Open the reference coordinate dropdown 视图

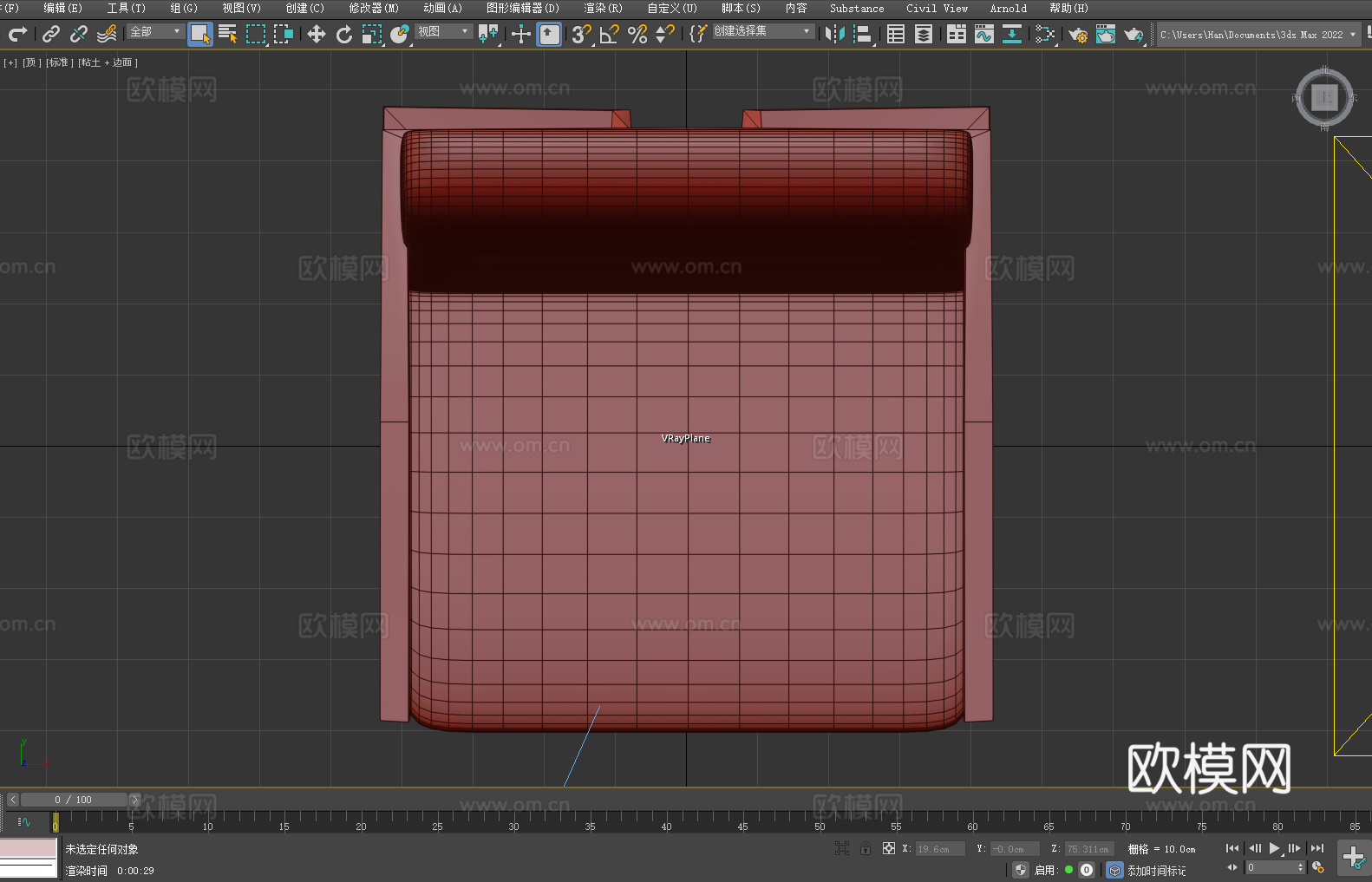point(443,31)
